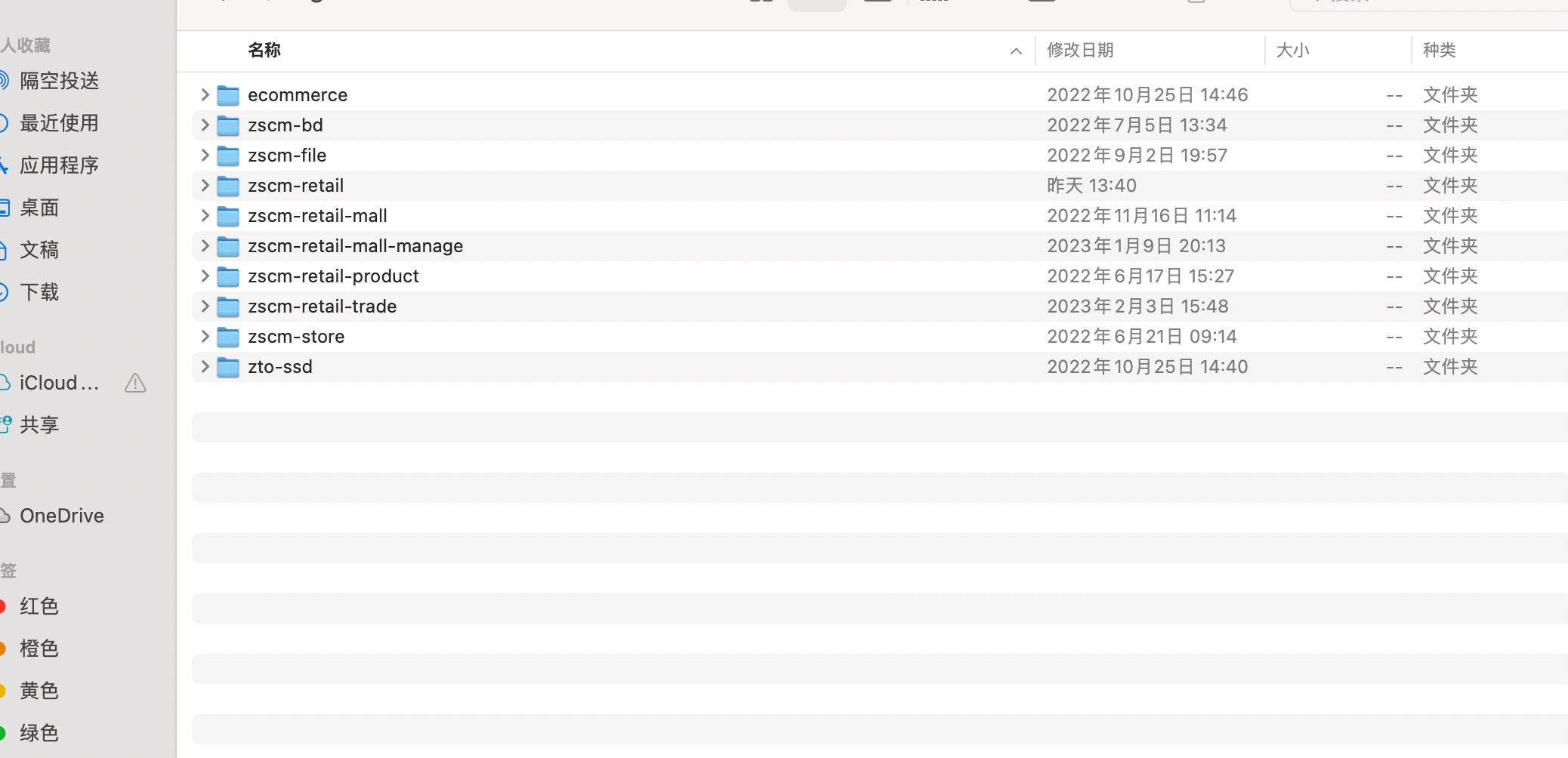Open 桌面 in the sidebar

tap(39, 208)
